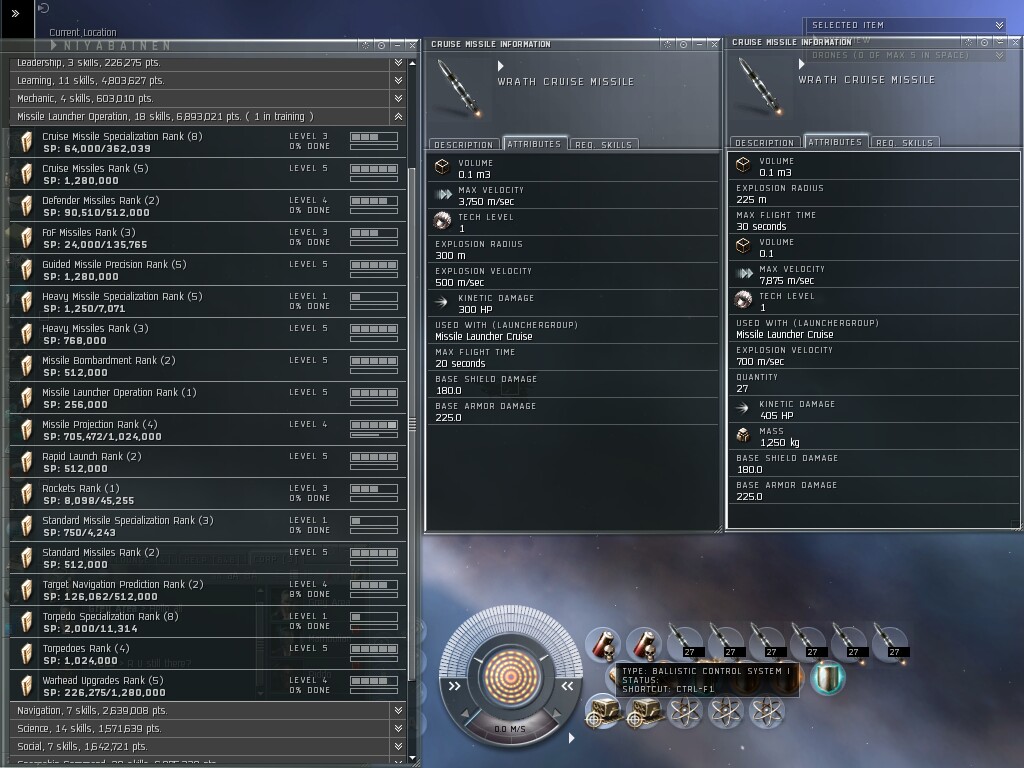Screen dimensions: 1024x768
Task: Open the Description tab in right missile window
Action: [765, 142]
